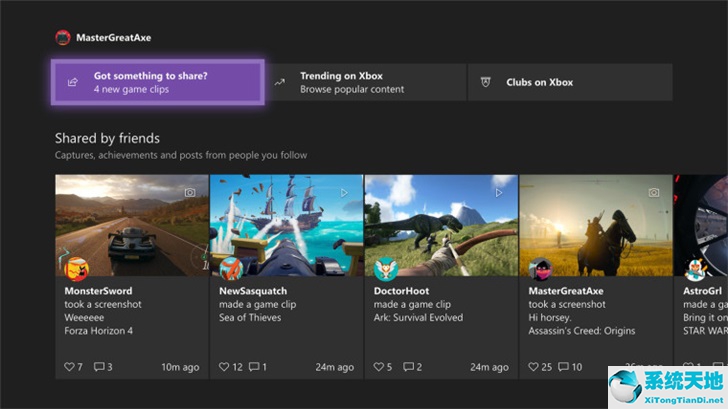Click the Clubs shield icon
728x409 pixels.
[x=486, y=82]
